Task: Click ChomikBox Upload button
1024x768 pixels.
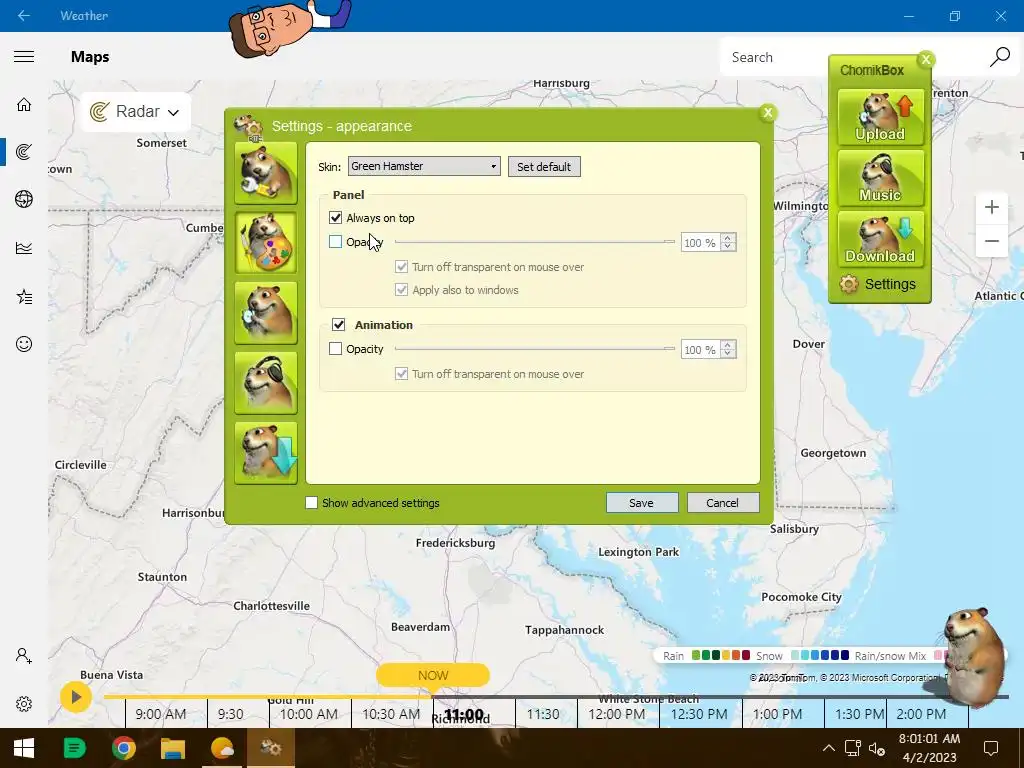Action: tap(880, 117)
